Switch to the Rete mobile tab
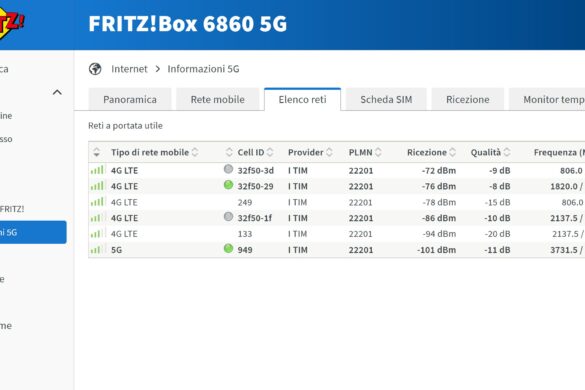585x390 pixels. (218, 100)
